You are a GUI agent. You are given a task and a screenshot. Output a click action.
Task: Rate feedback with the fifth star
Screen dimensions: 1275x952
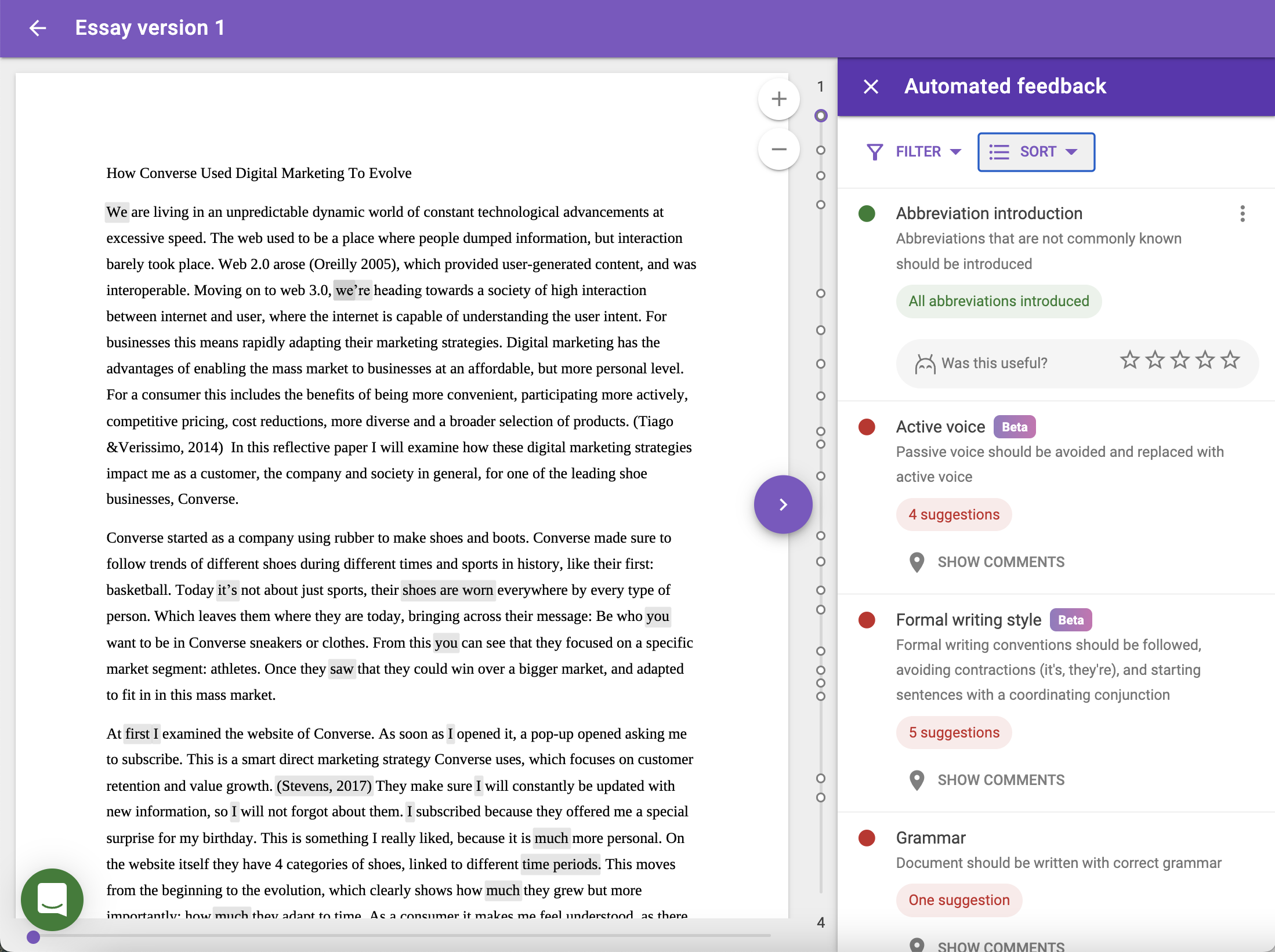click(x=1230, y=360)
